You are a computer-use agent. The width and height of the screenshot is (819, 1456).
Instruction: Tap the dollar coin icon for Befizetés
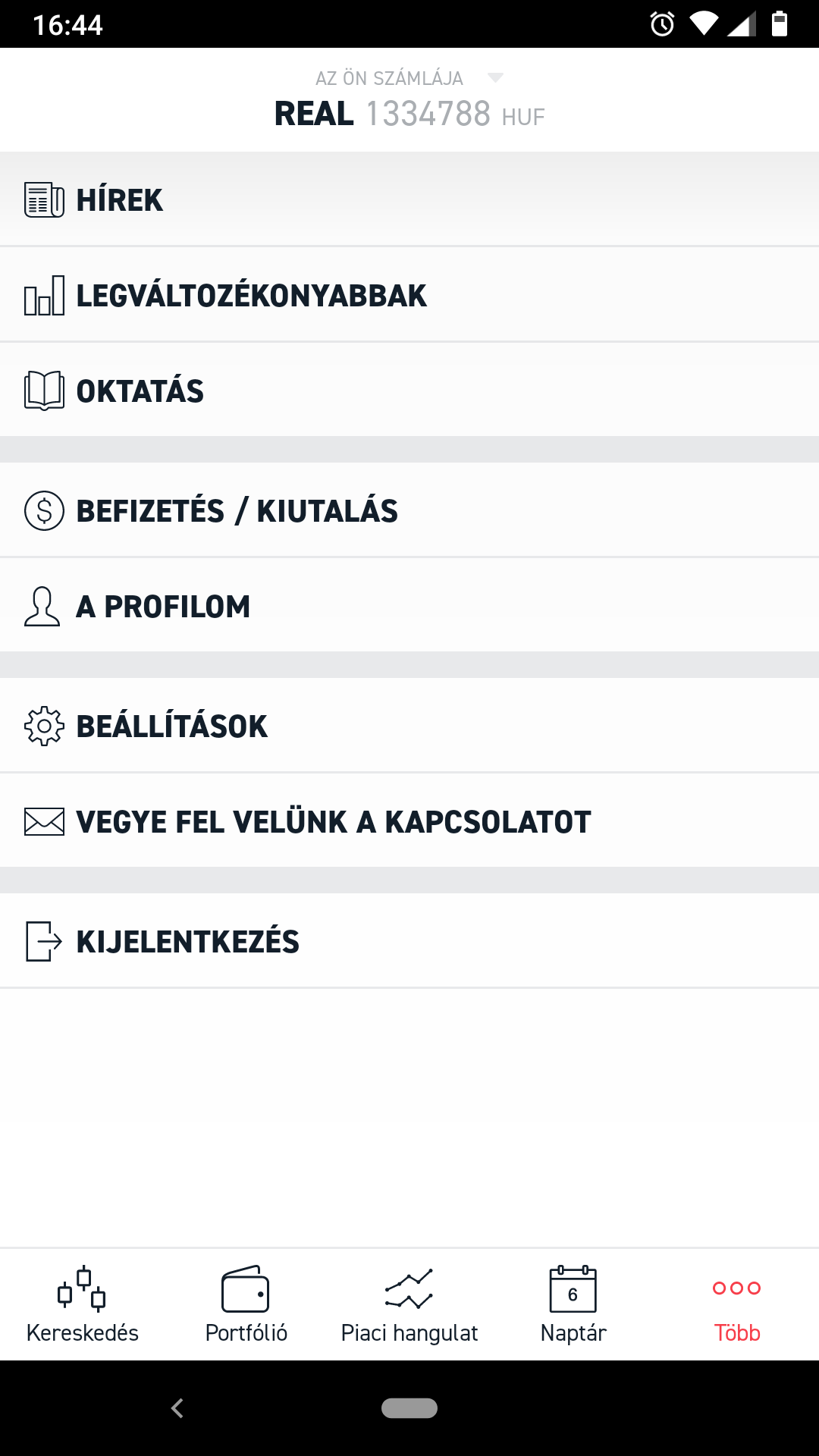pyautogui.click(x=44, y=511)
